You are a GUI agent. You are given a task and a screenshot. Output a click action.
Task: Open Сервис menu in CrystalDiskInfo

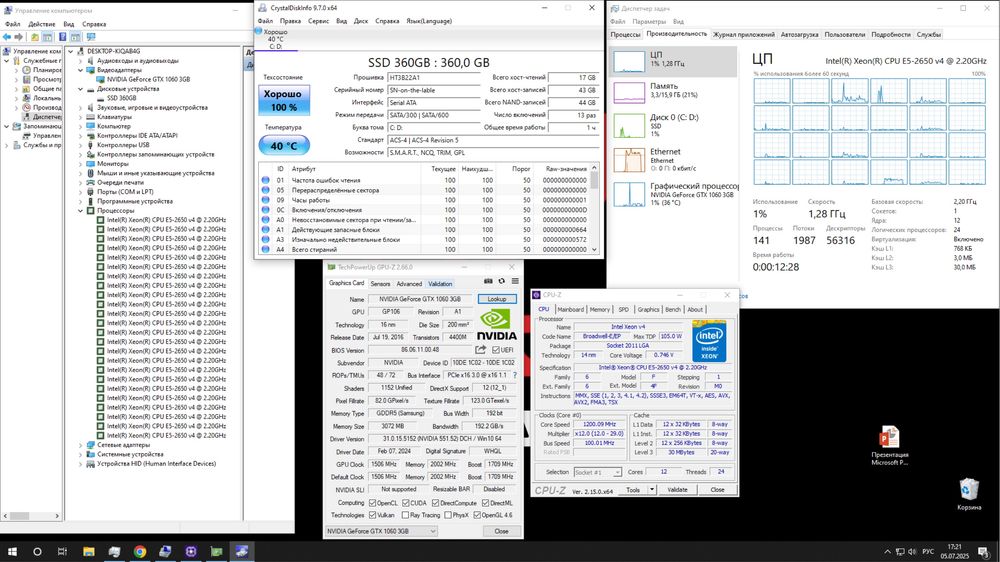(x=318, y=21)
